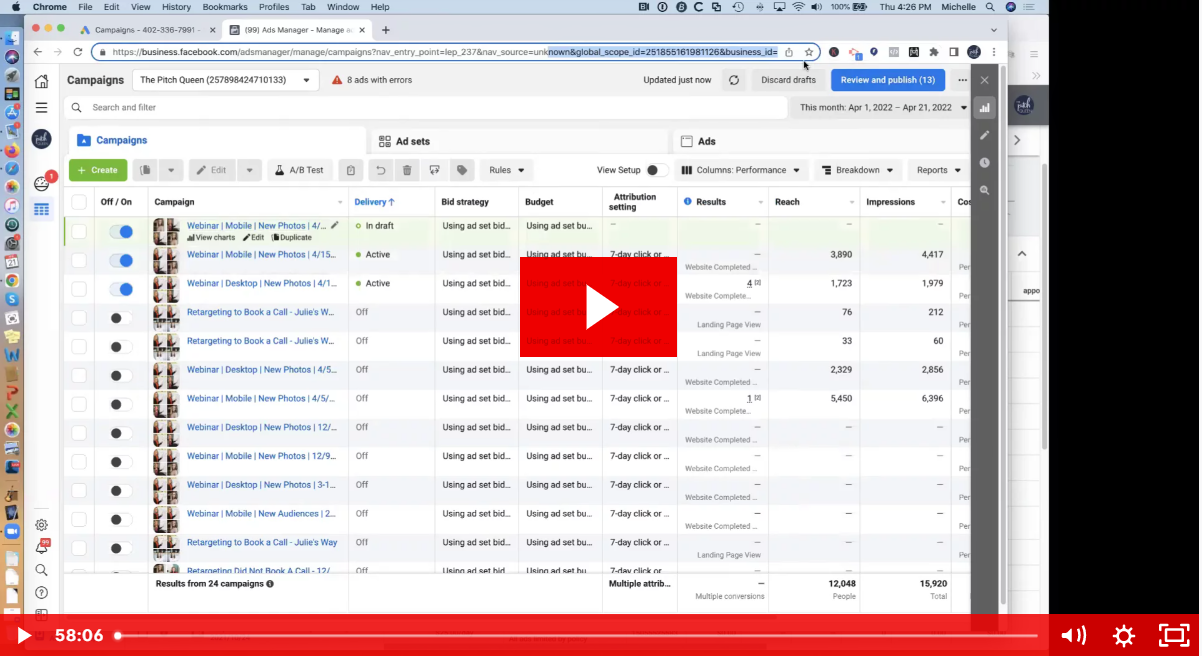Open the history clock icon in side panel
The height and width of the screenshot is (656, 1202).
985,162
